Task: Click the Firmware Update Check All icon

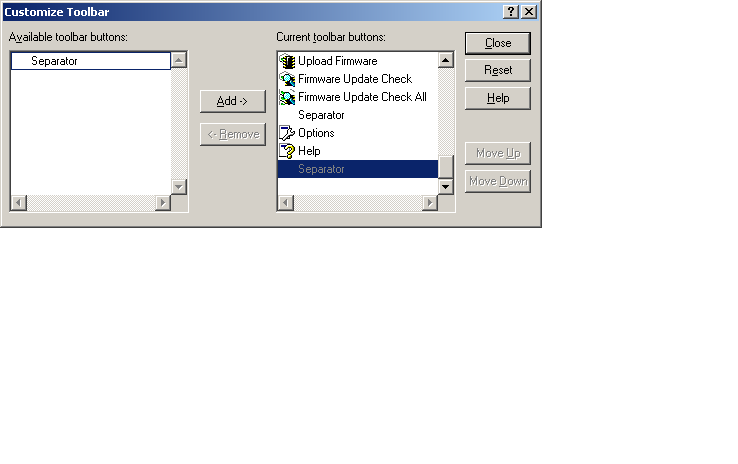Action: 287,97
